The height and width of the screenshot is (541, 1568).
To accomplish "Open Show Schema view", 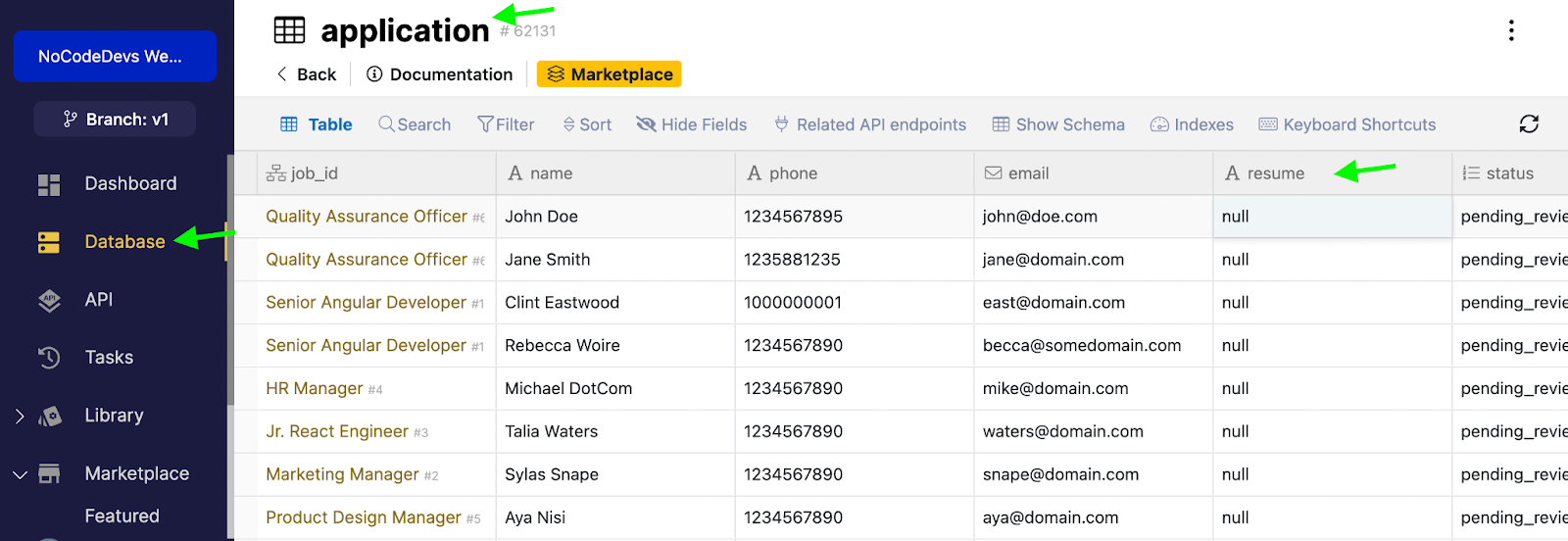I will pyautogui.click(x=1058, y=124).
